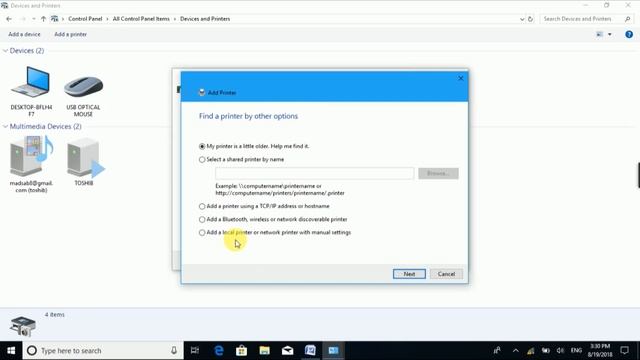Screen dimensions: 640x360
Task: Collapse the Devices (2) group
Action: coord(5,51)
